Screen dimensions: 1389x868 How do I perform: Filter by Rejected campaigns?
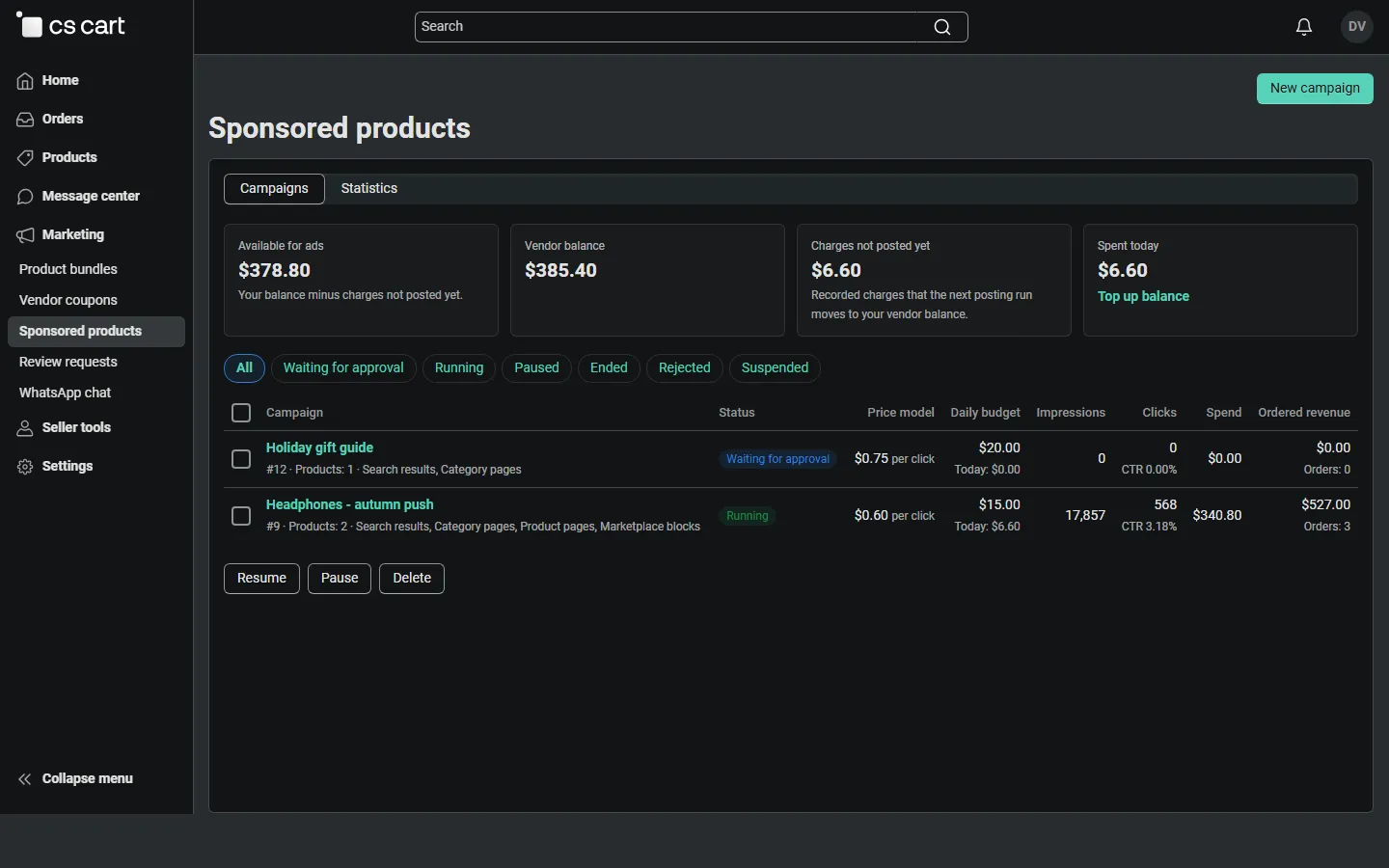click(684, 368)
